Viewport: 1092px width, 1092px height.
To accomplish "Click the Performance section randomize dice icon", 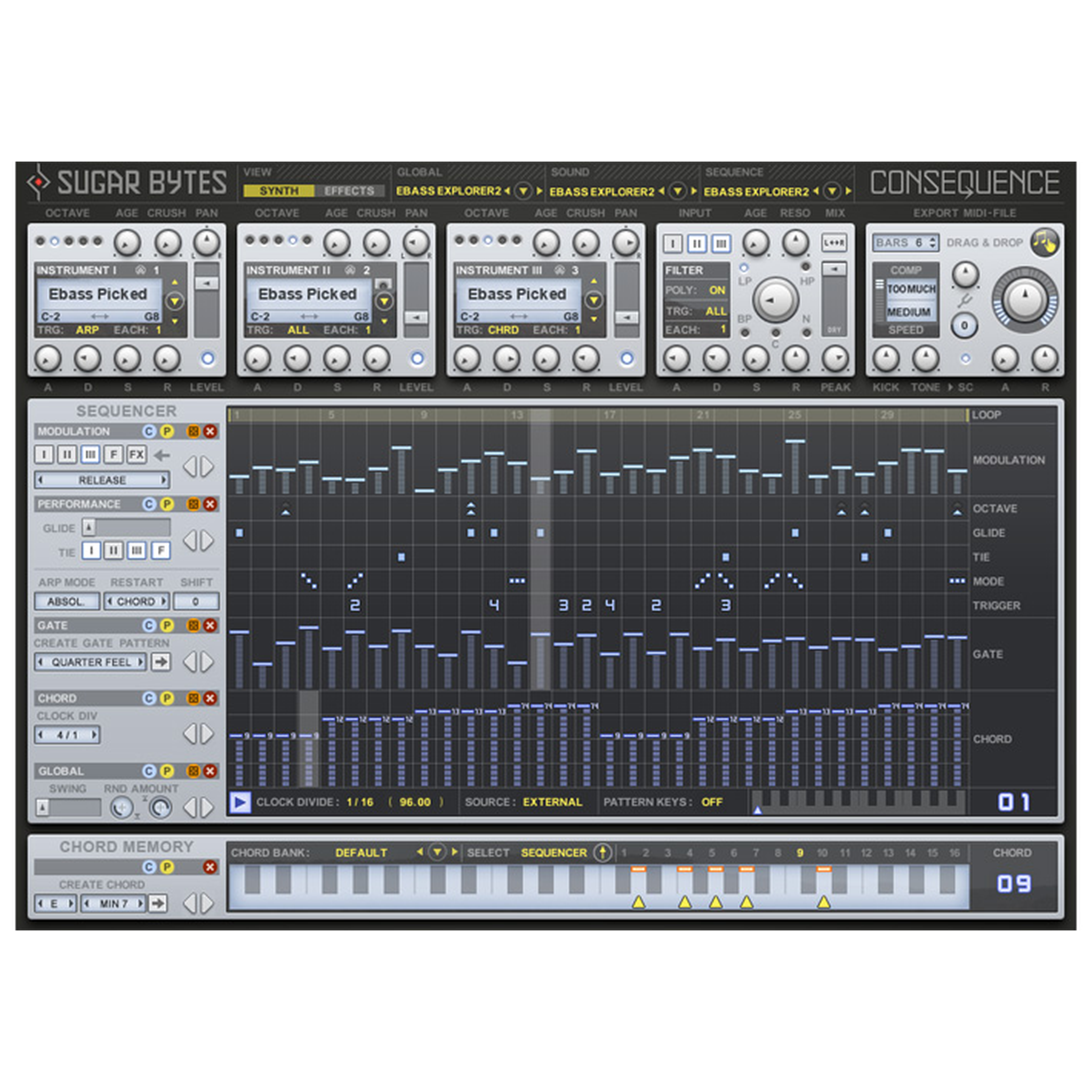I will pyautogui.click(x=194, y=504).
